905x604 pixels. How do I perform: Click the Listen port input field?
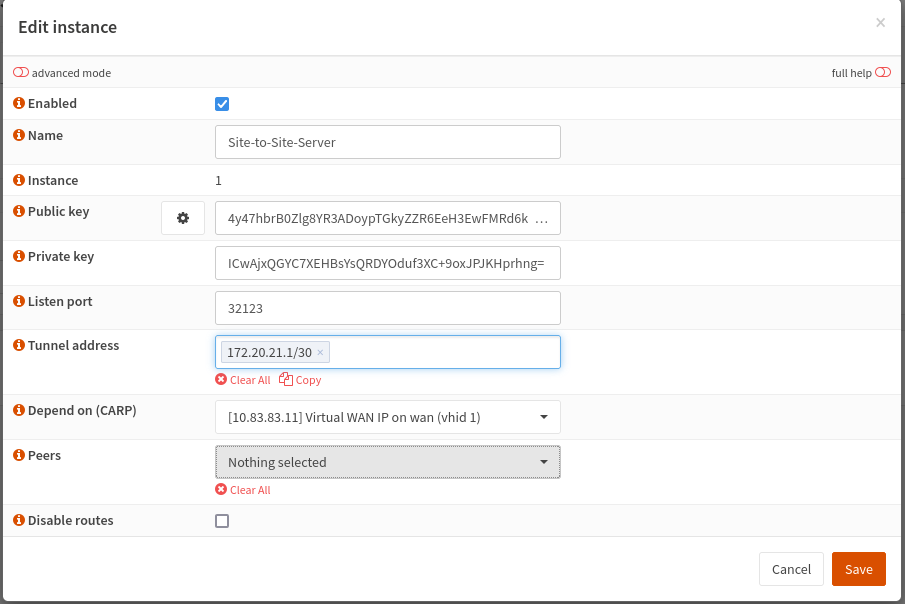tap(387, 308)
